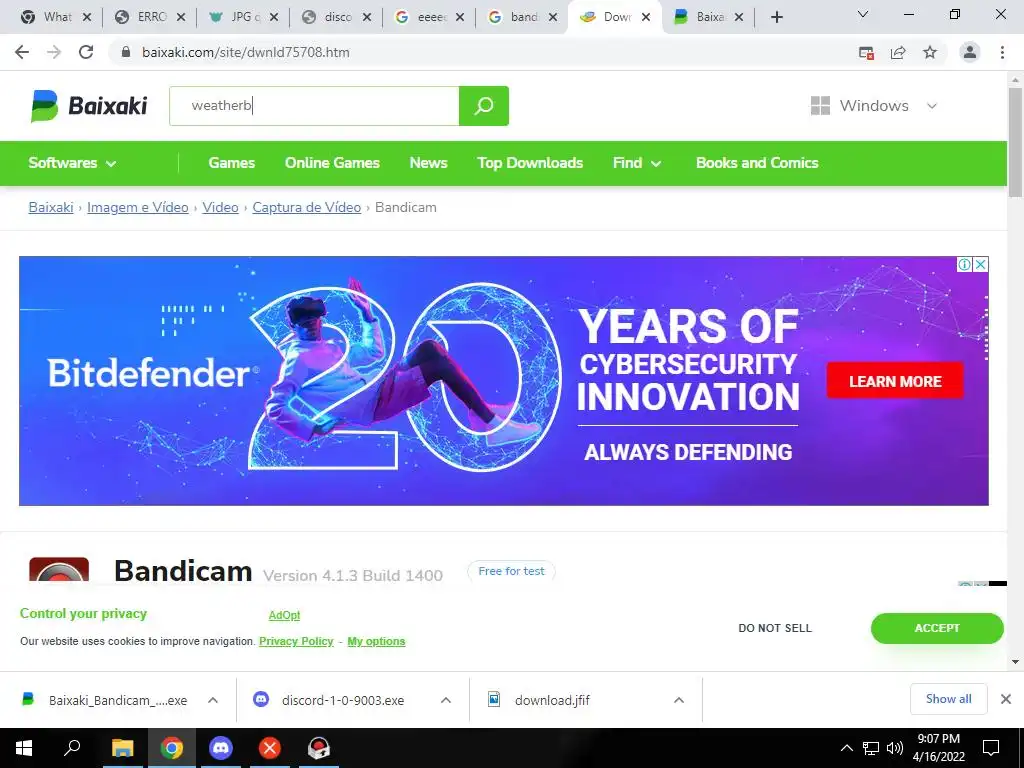
Task: Bookmark this page with the star
Action: (x=930, y=52)
